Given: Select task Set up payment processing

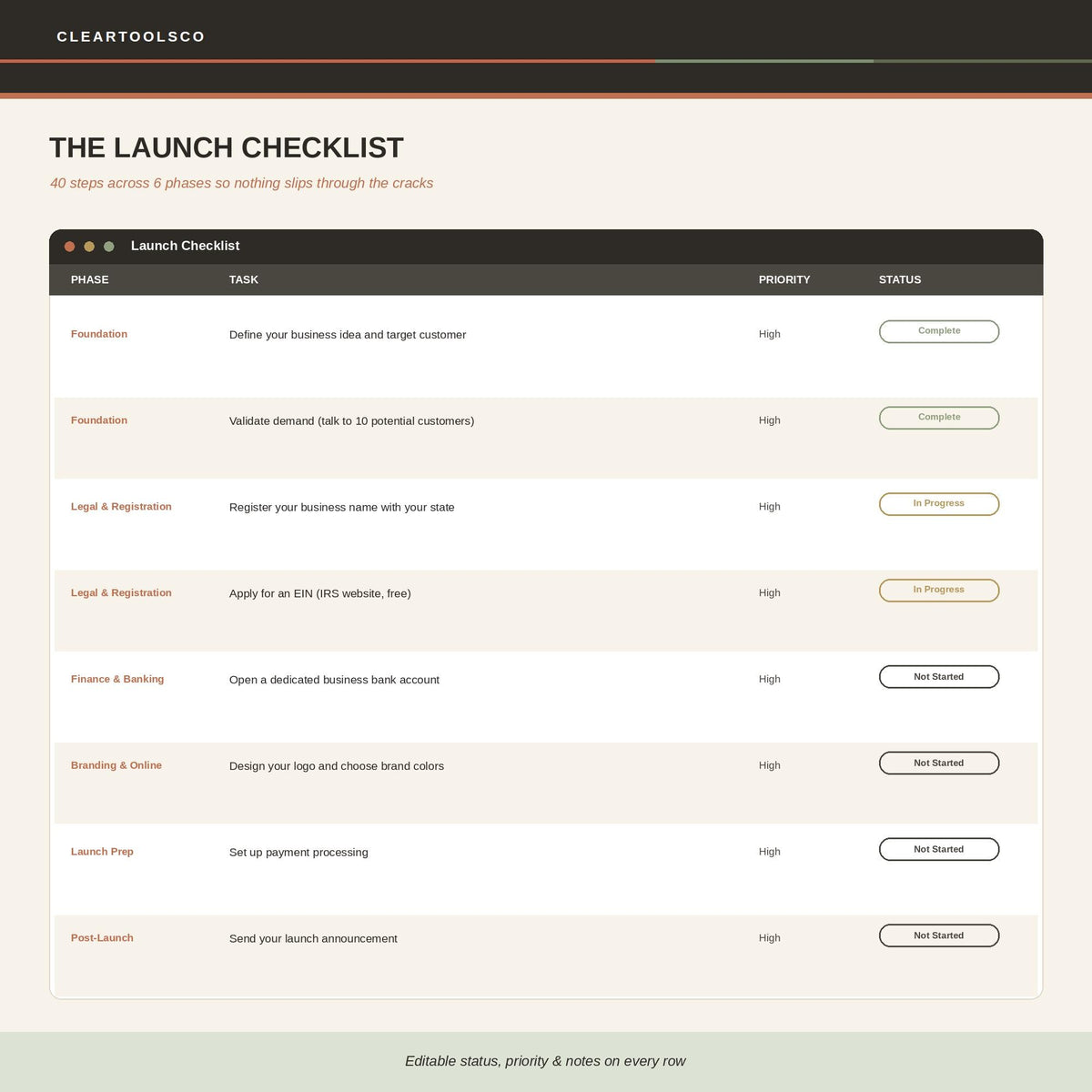Looking at the screenshot, I should [x=298, y=853].
